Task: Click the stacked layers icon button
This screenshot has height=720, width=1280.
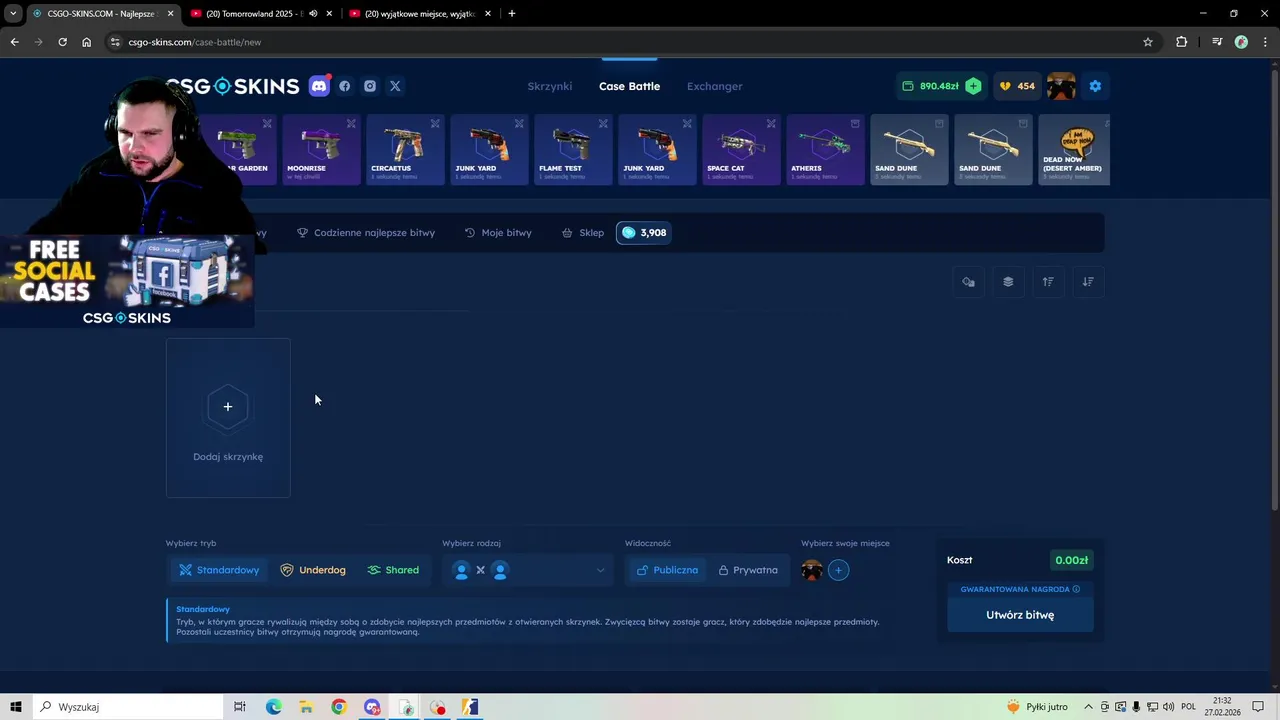Action: pos(1008,282)
